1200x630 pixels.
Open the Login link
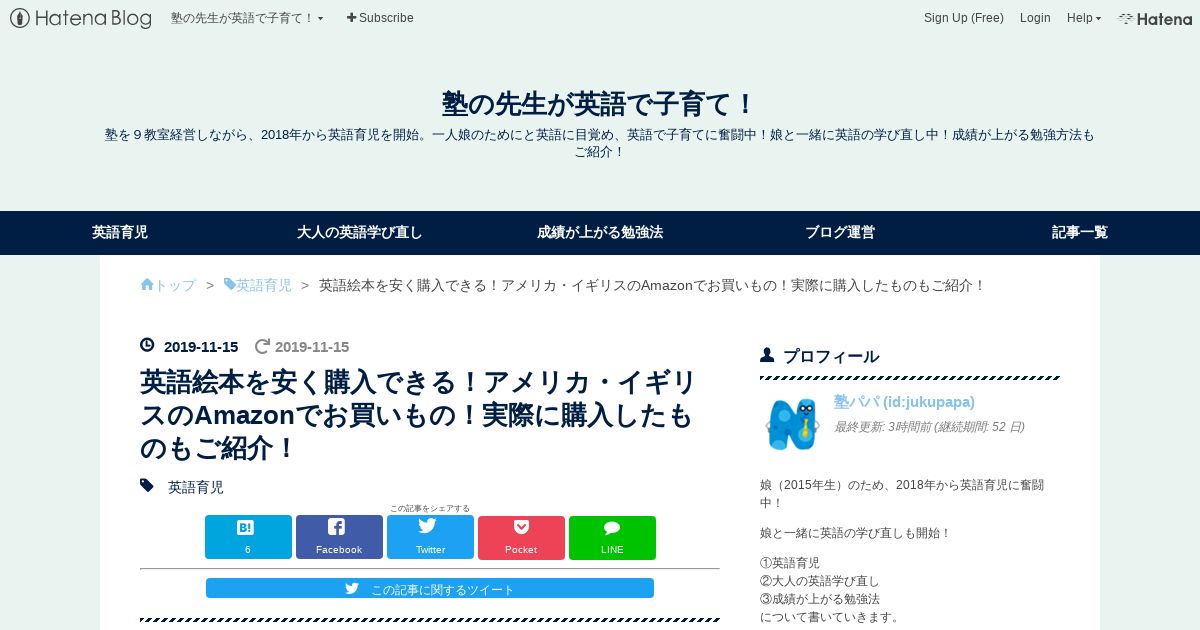tap(1035, 18)
